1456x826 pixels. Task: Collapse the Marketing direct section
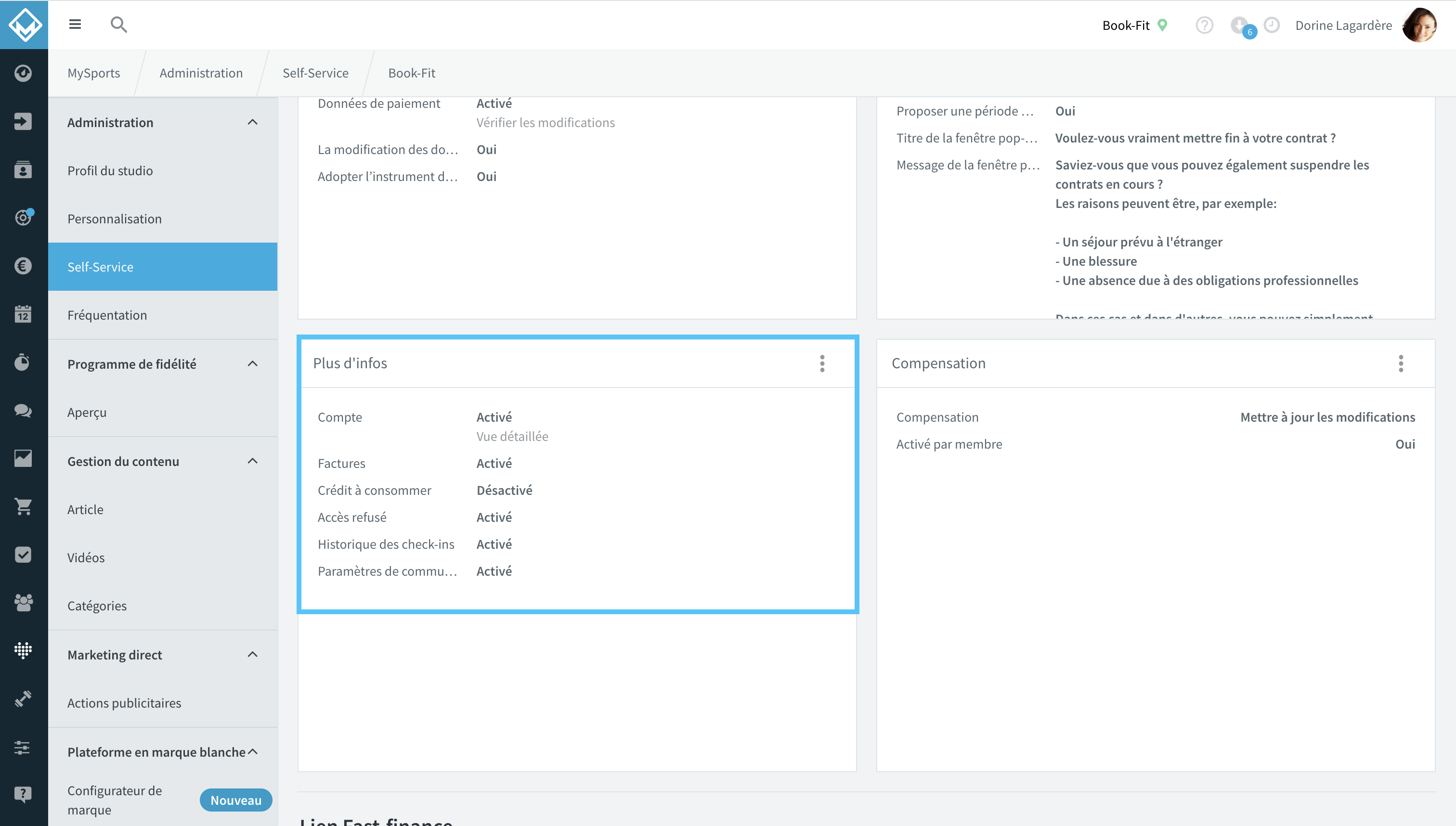[x=252, y=654]
